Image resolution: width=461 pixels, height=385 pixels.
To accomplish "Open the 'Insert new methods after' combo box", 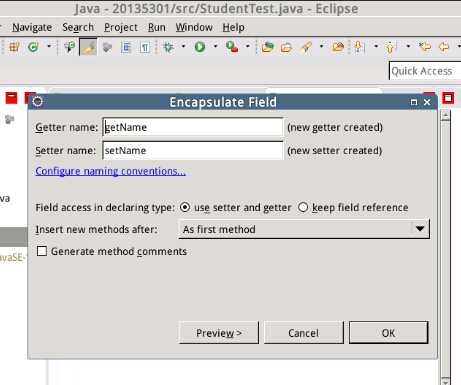I will (x=304, y=229).
